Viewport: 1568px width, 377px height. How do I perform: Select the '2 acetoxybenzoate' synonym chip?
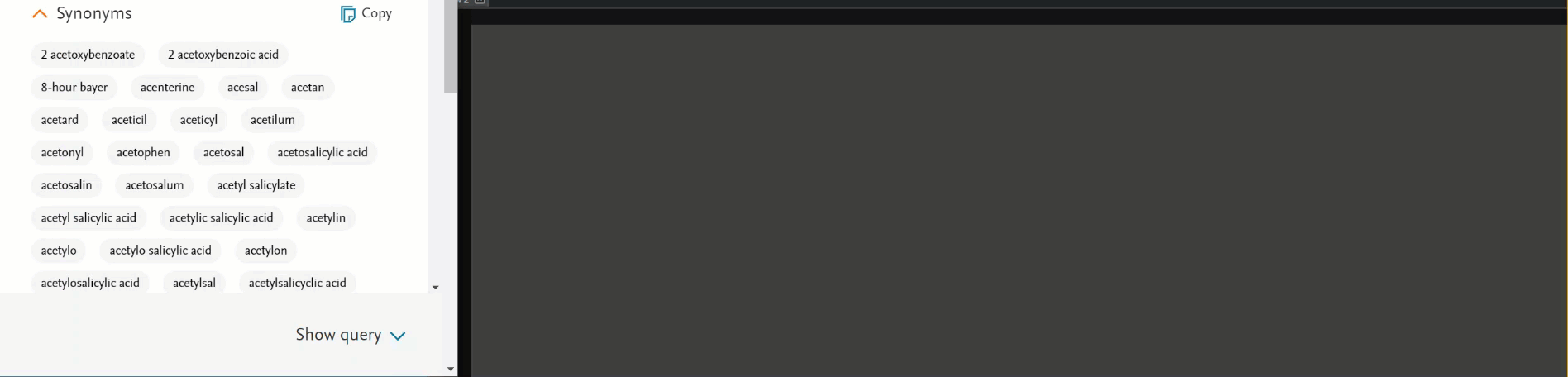(x=88, y=55)
